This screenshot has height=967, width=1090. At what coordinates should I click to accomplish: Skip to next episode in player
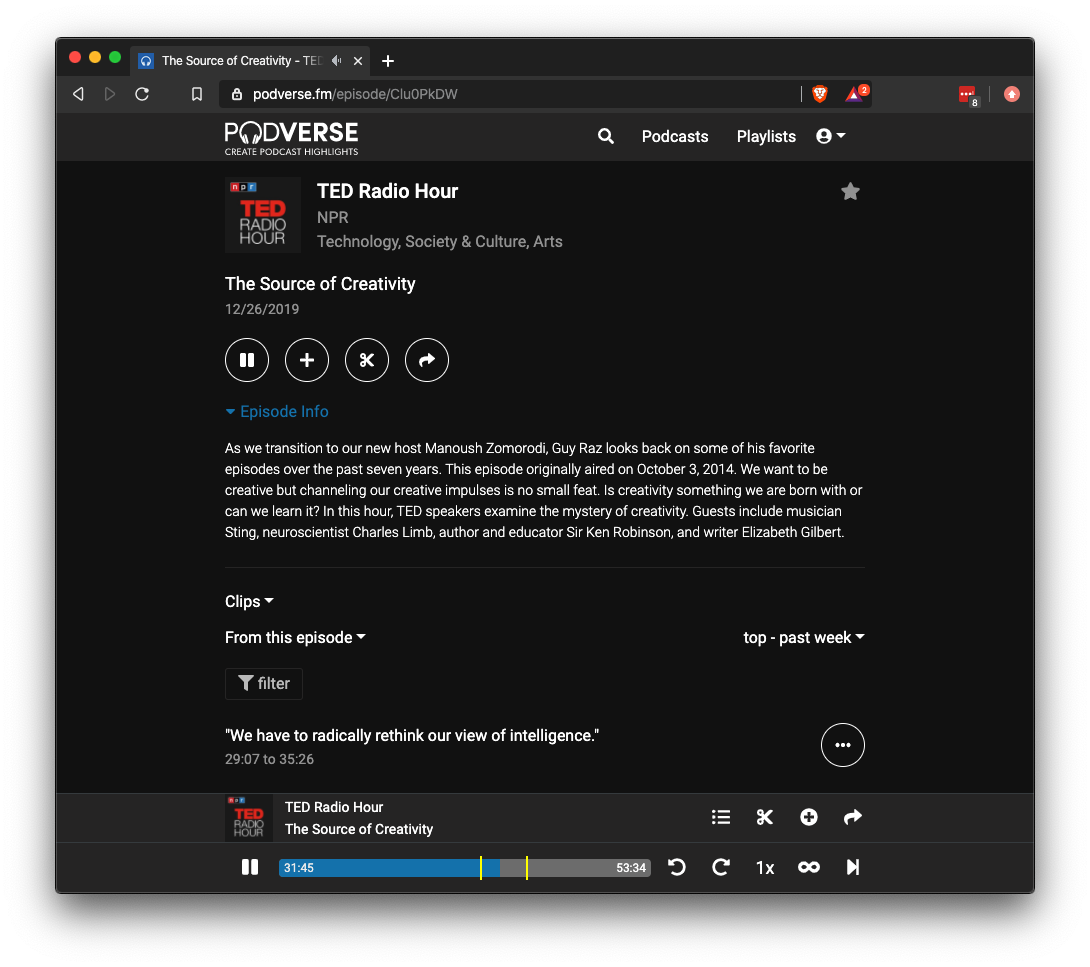click(x=853, y=868)
